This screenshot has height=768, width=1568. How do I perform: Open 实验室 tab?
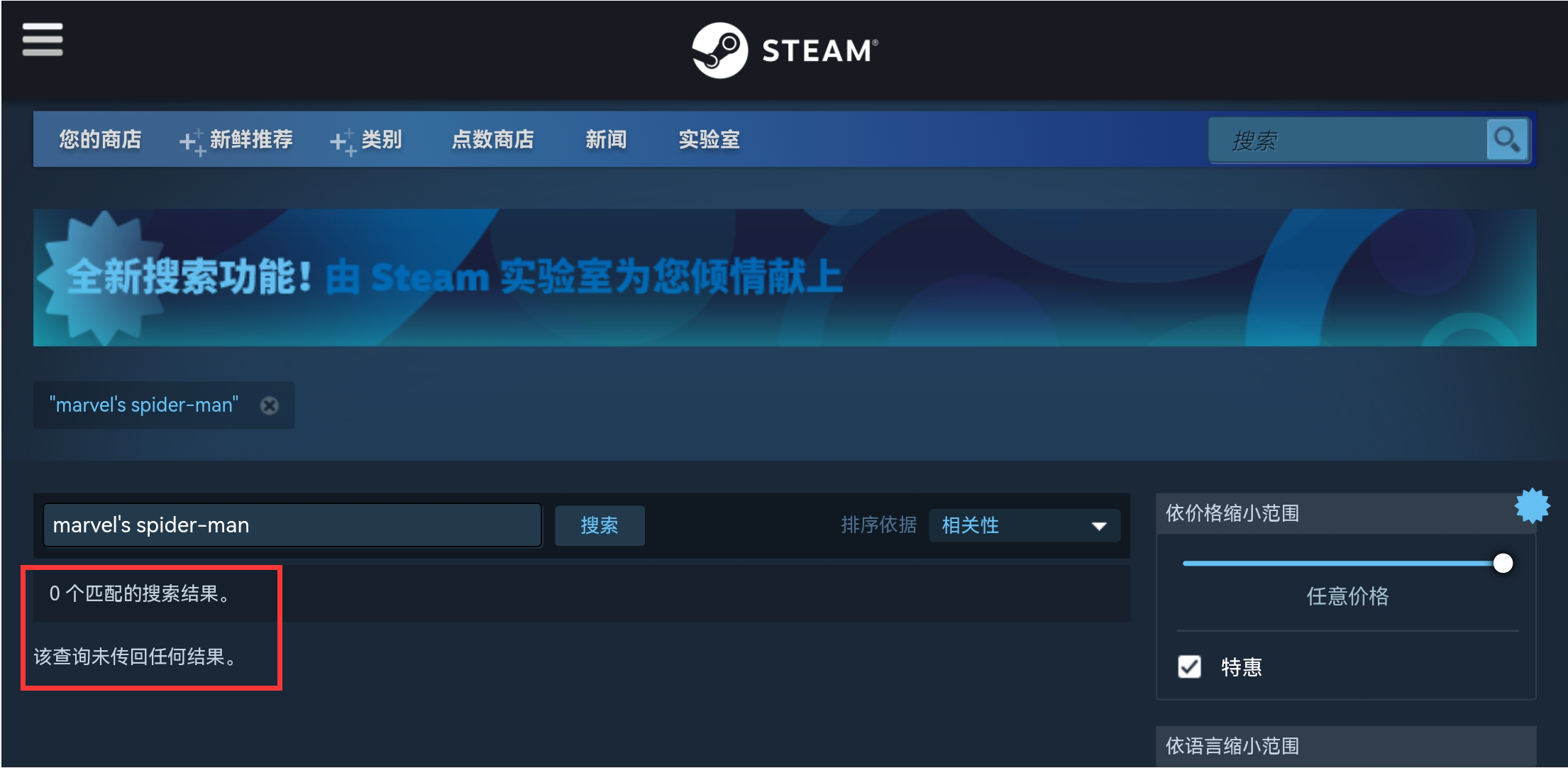click(709, 139)
